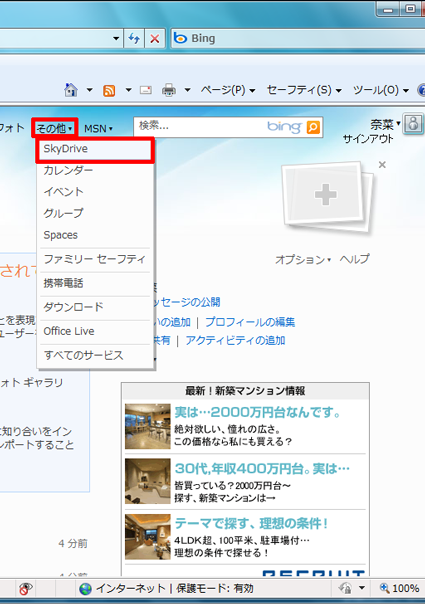Click ad headline テーマで探す、理想の条件!

[x=251, y=523]
